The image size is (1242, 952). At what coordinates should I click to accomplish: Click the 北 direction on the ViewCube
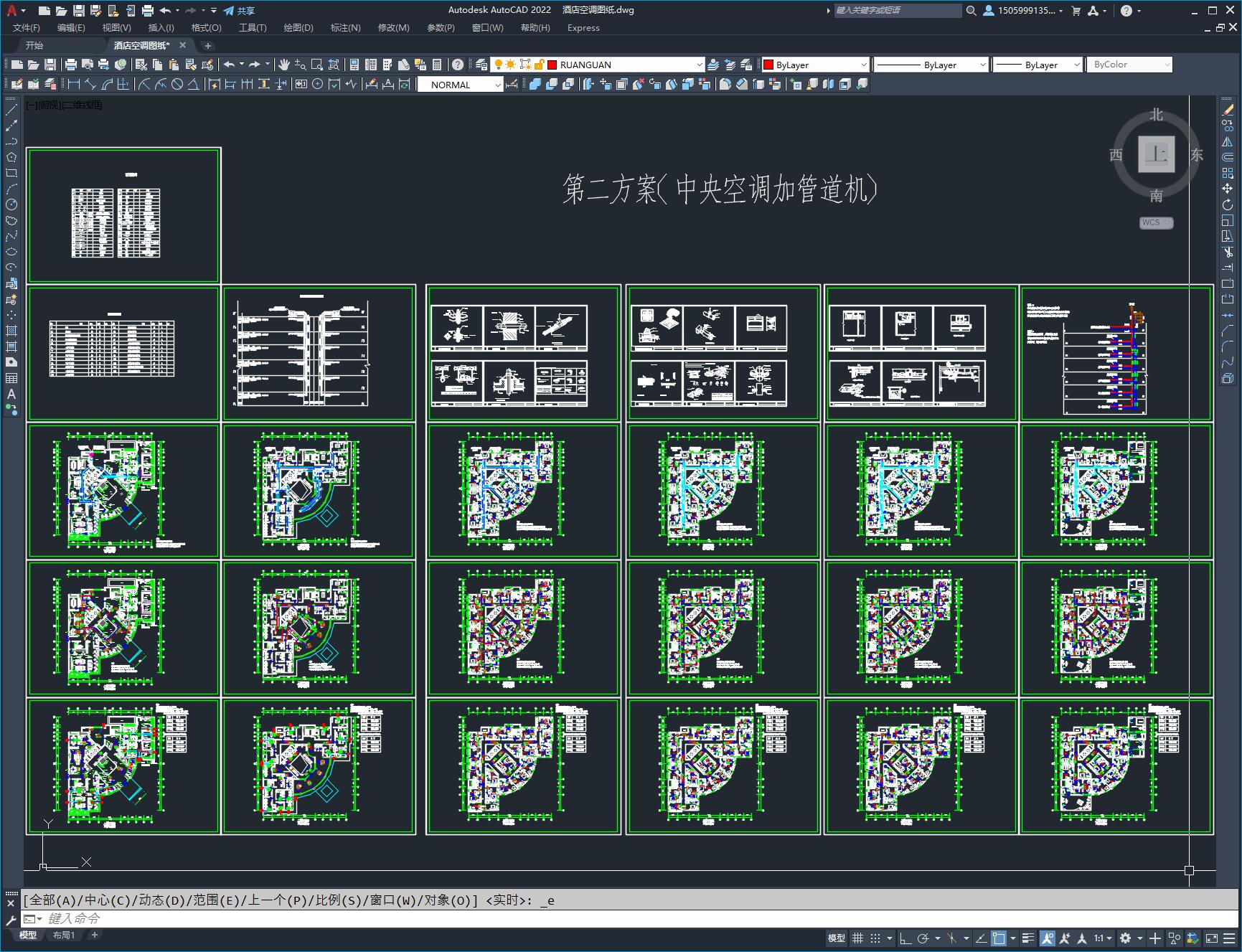1156,115
